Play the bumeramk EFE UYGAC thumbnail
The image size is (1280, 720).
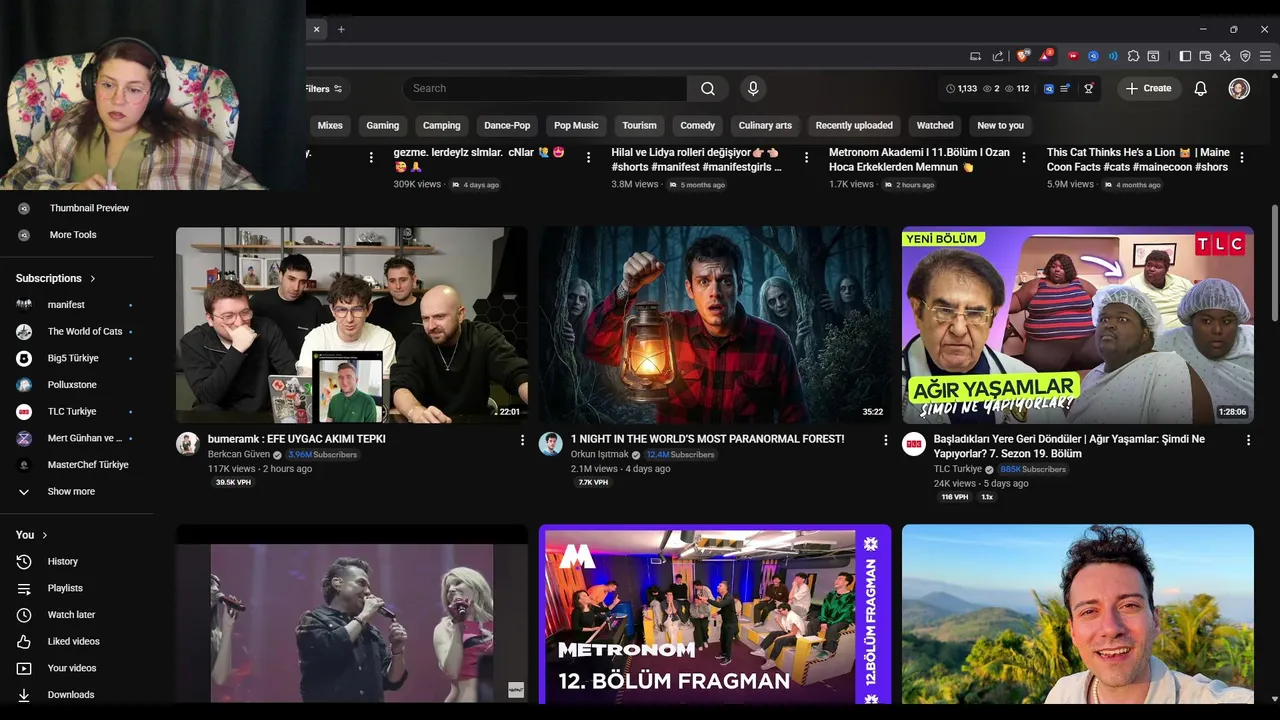point(352,325)
